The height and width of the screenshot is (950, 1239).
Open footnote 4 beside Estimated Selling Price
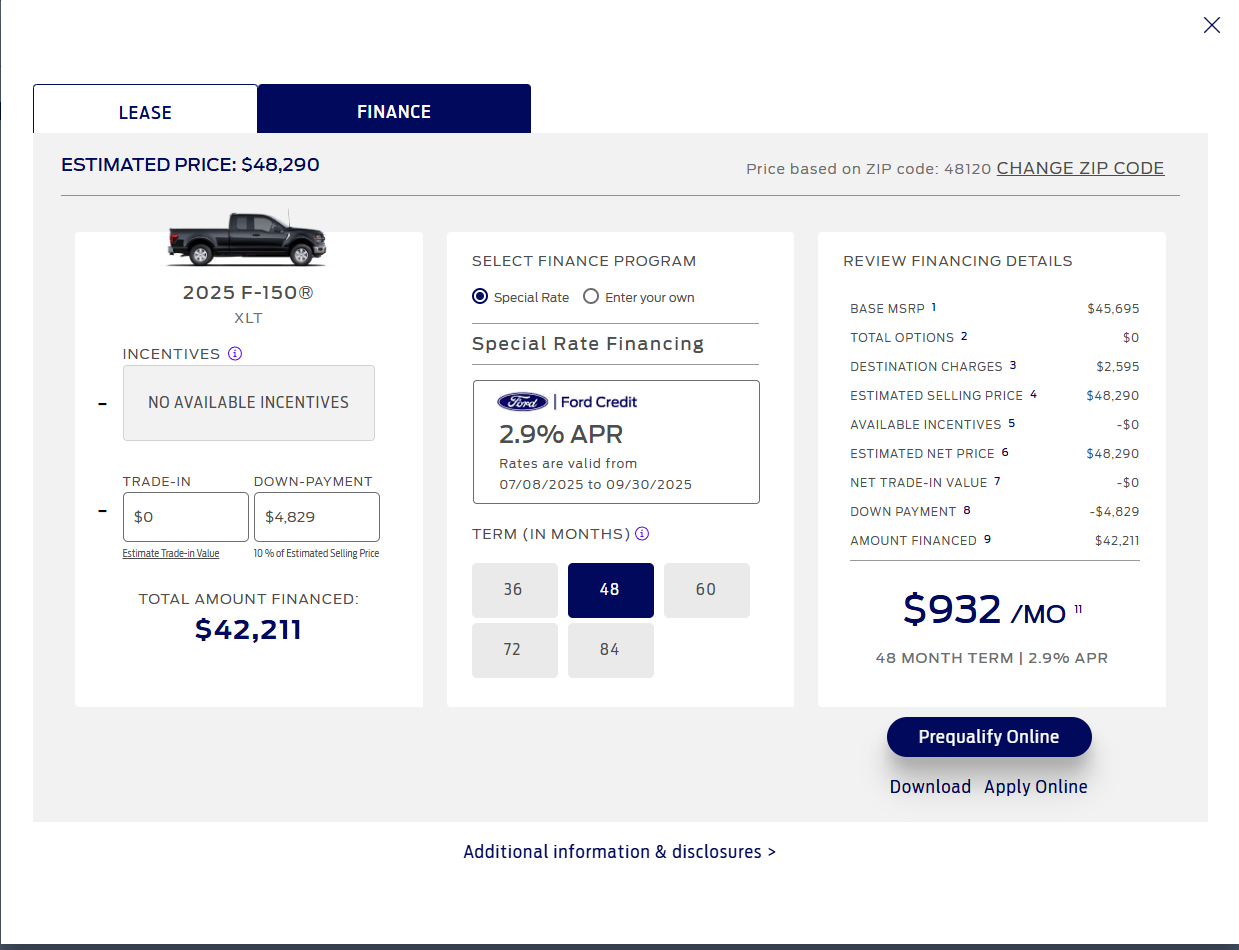tap(1034, 394)
